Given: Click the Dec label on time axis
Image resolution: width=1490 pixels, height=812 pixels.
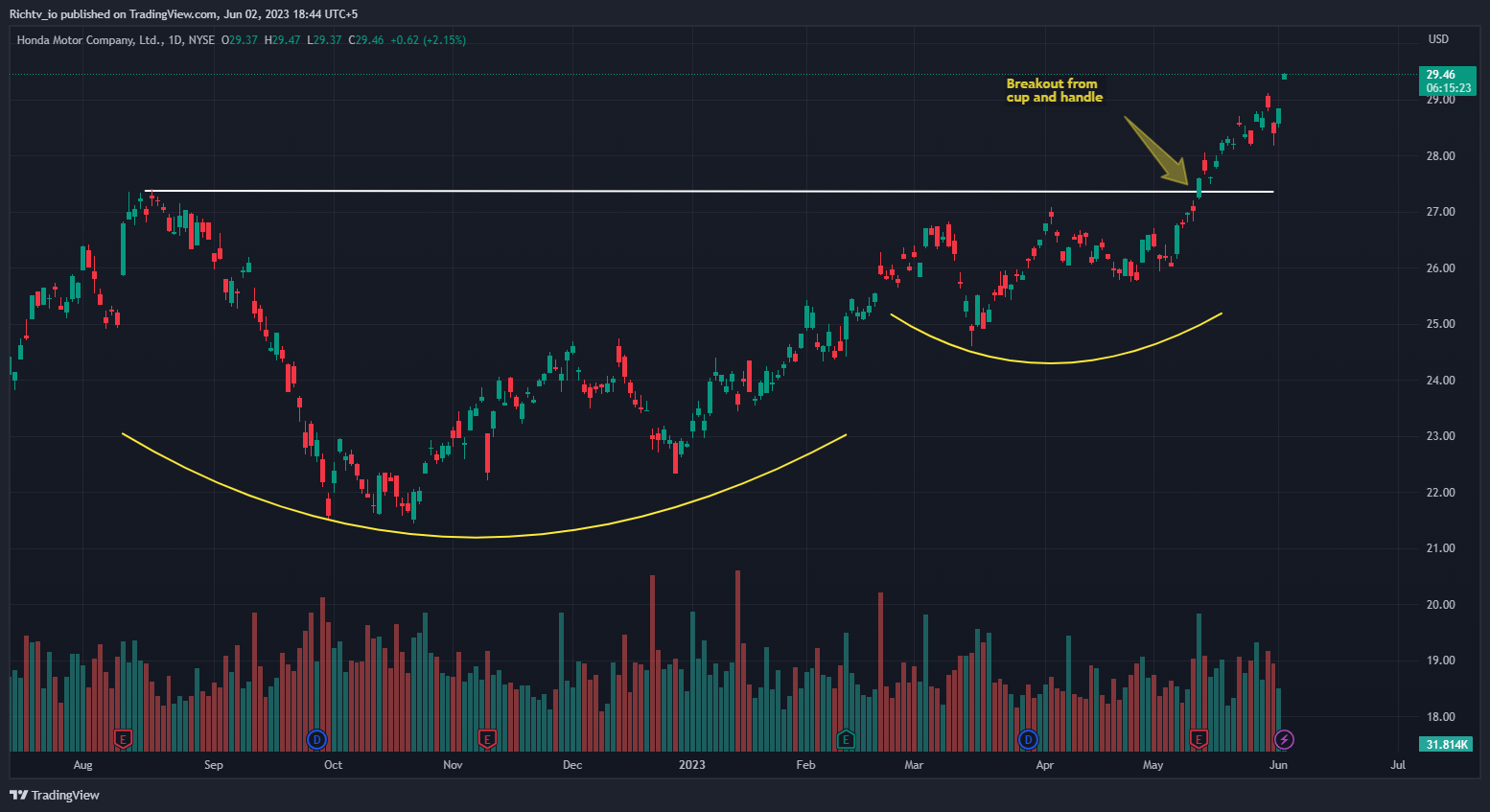Looking at the screenshot, I should click(572, 765).
